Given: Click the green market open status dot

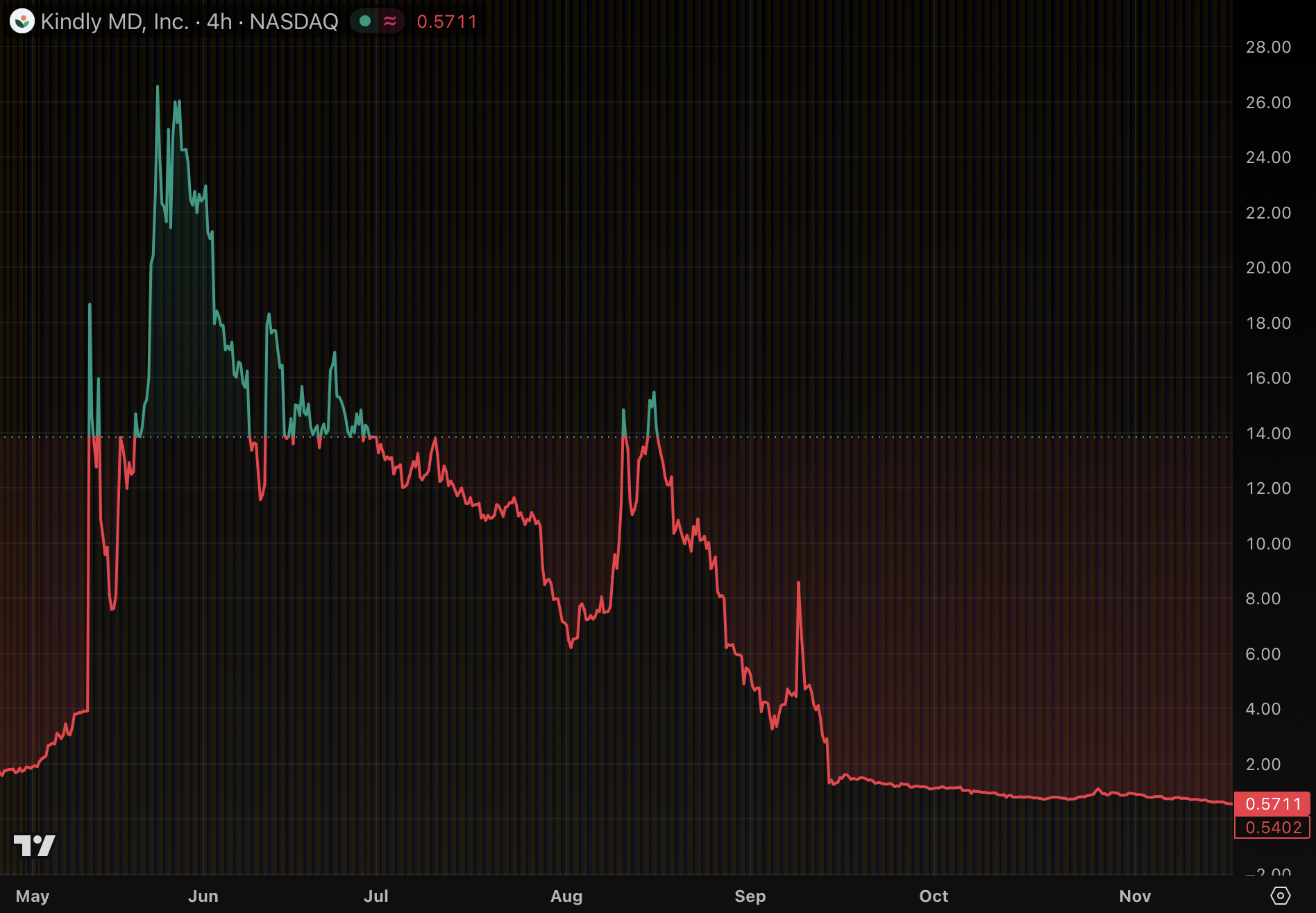Looking at the screenshot, I should click(x=364, y=22).
